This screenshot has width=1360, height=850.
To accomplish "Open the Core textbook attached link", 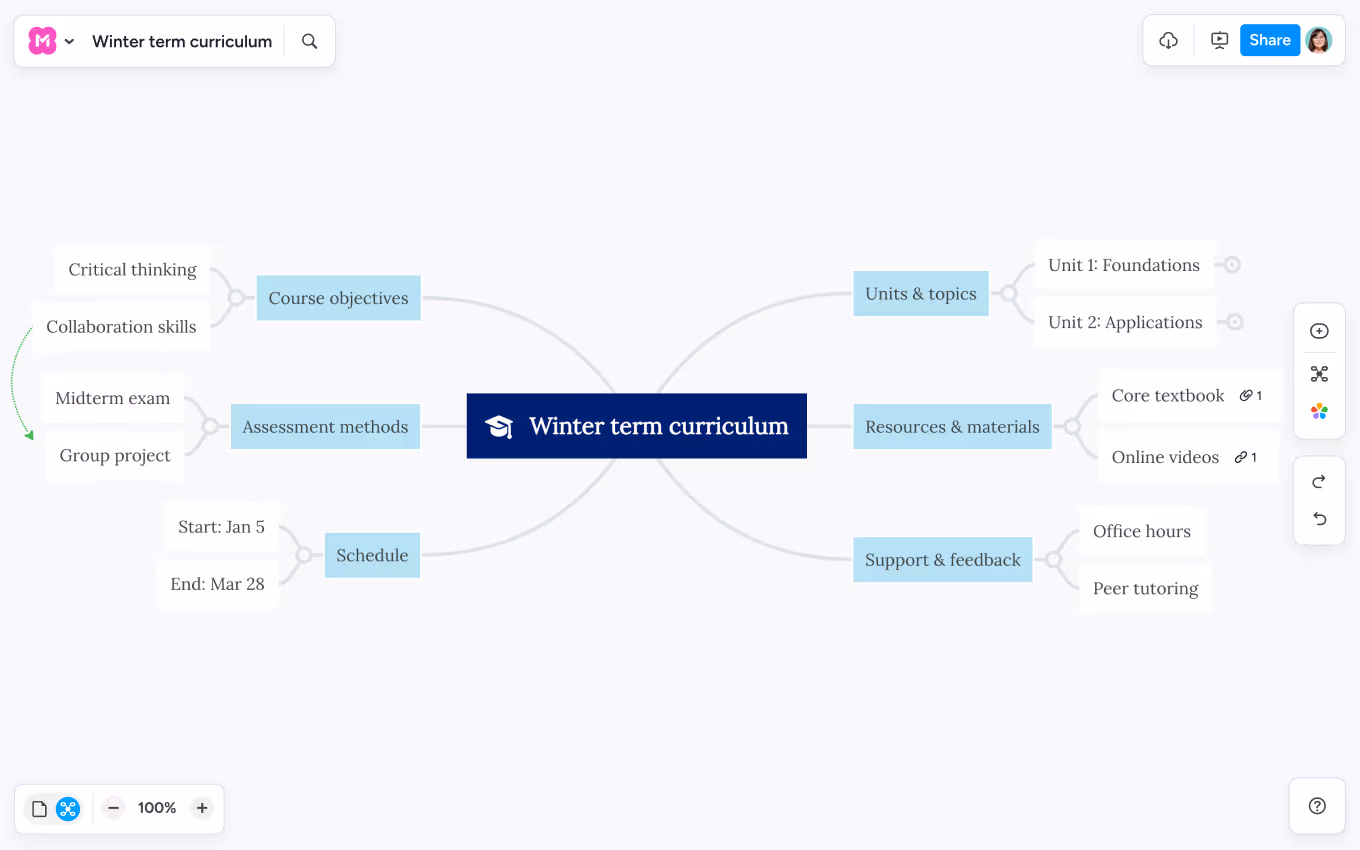I will pyautogui.click(x=1250, y=396).
